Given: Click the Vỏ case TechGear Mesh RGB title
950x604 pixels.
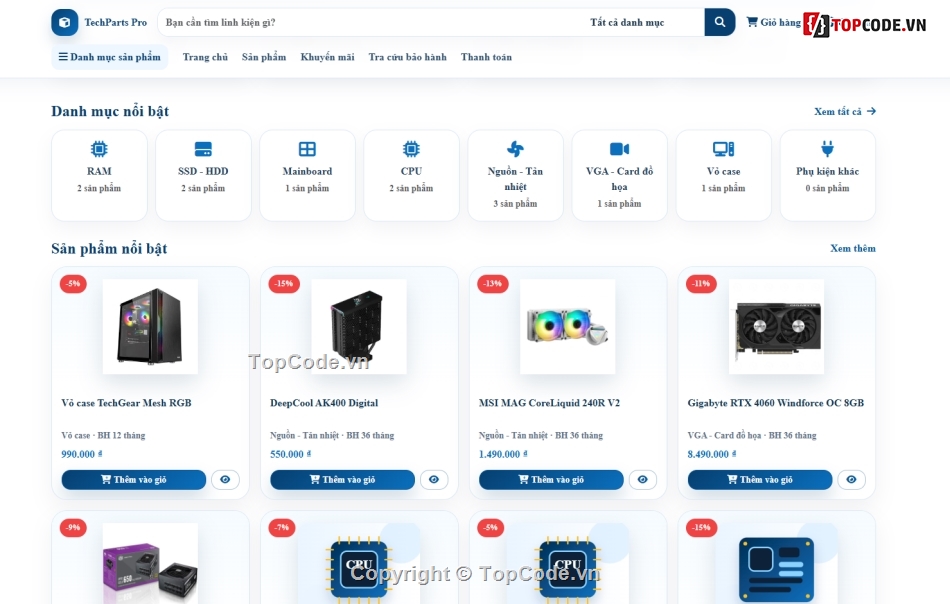Looking at the screenshot, I should coord(127,403).
